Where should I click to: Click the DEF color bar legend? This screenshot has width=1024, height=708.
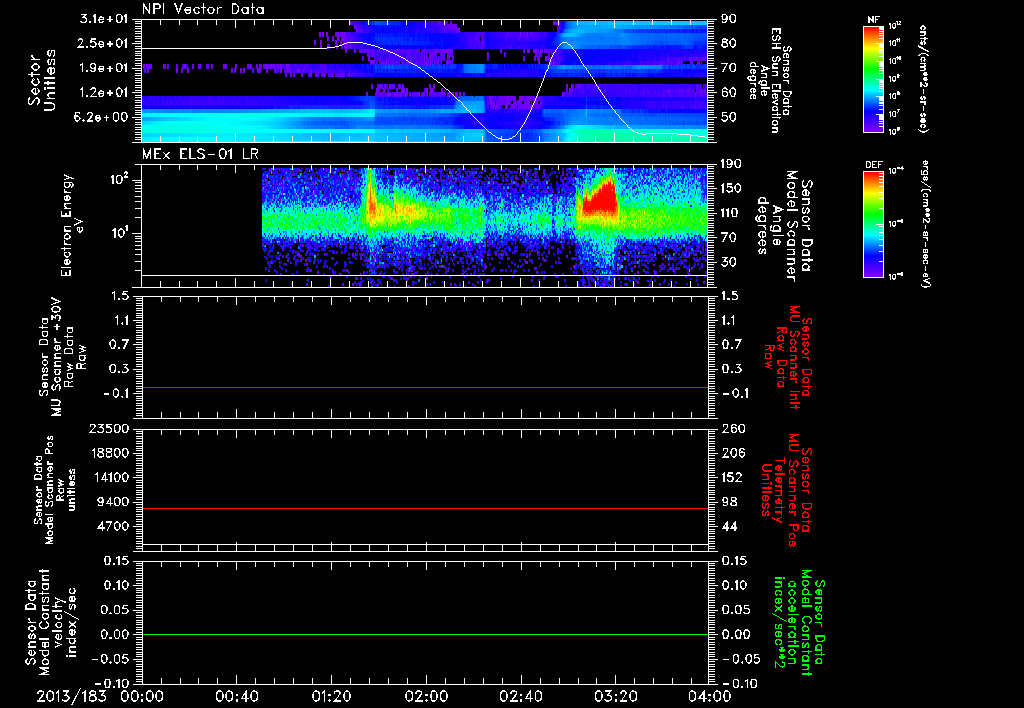[x=874, y=223]
